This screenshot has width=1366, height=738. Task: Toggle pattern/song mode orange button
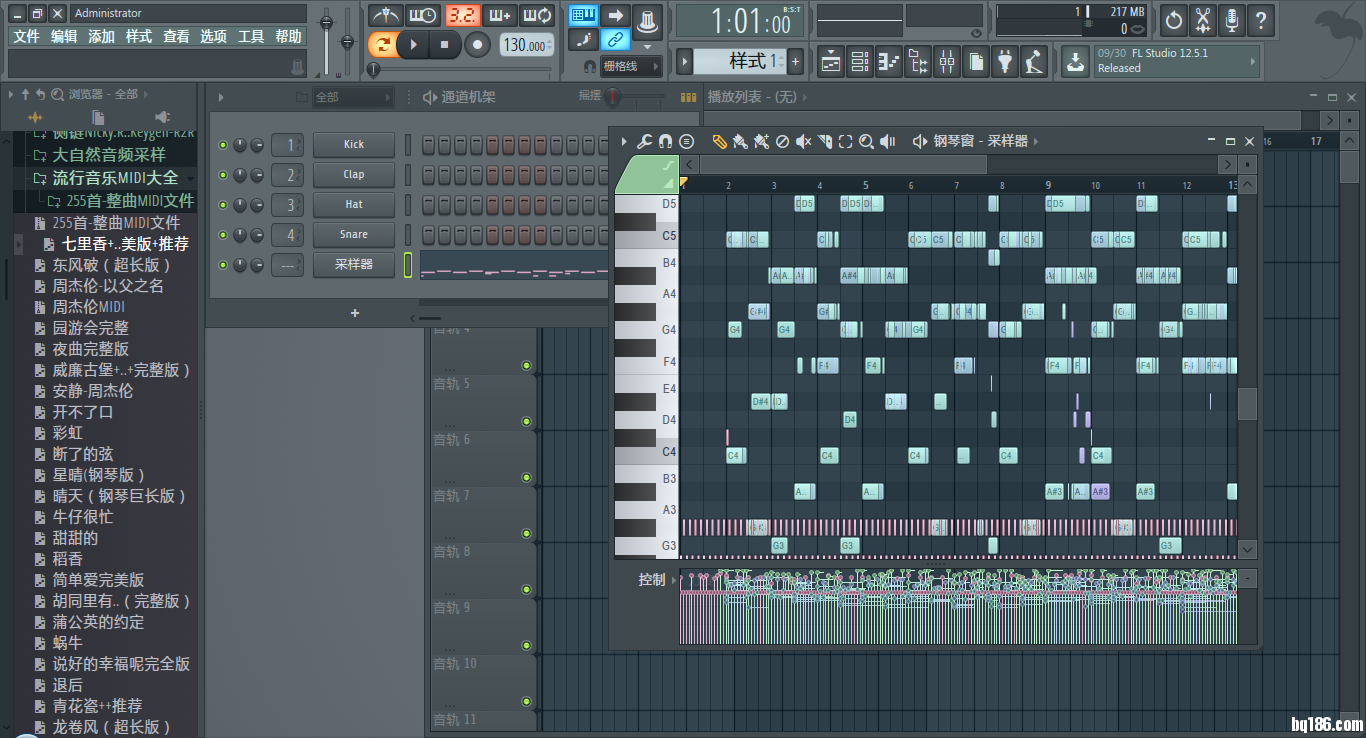point(381,44)
